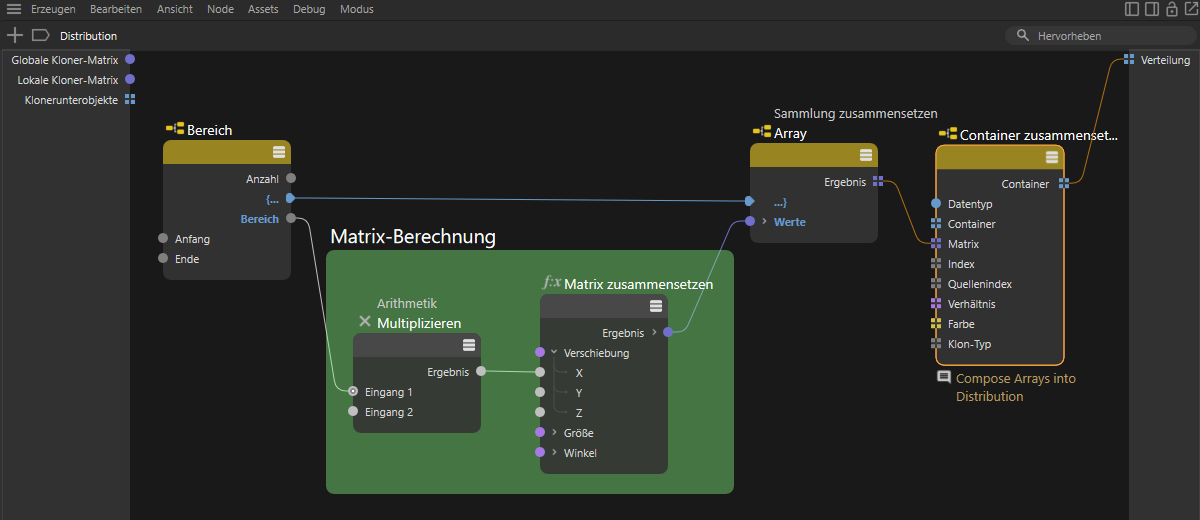Click the Distribution breadcrumb label
Image resolution: width=1200 pixels, height=520 pixels.
(x=88, y=36)
